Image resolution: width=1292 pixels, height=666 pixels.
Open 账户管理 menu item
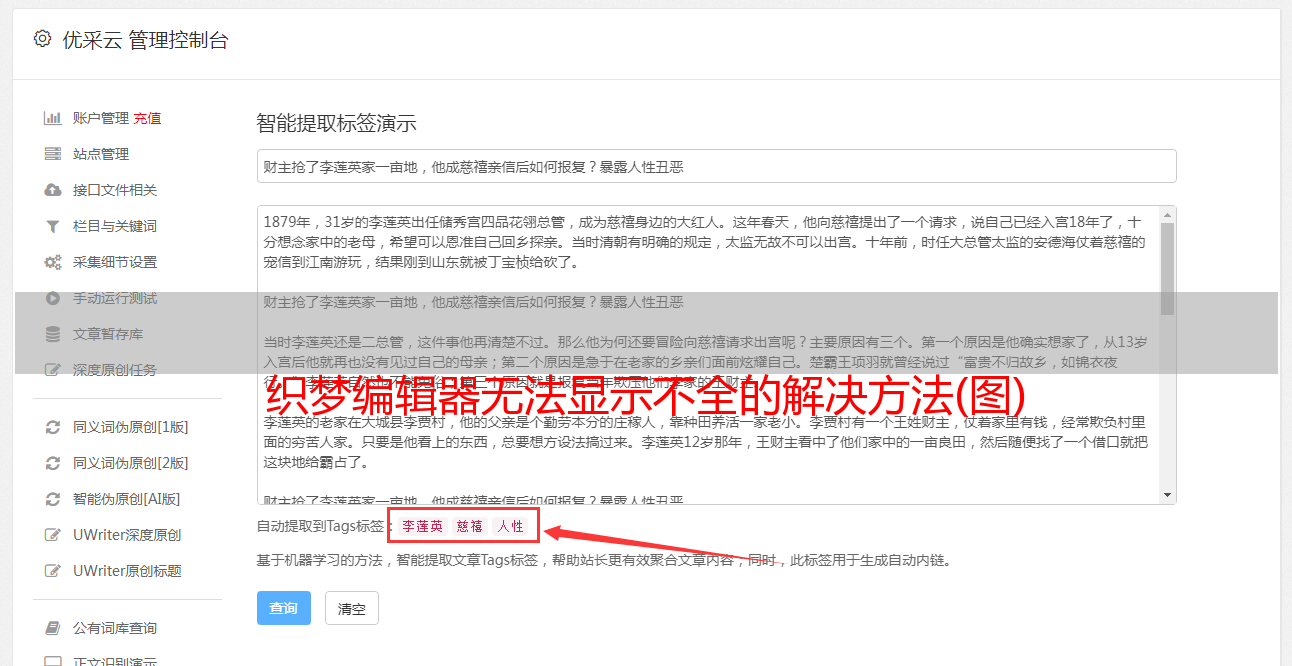point(101,118)
